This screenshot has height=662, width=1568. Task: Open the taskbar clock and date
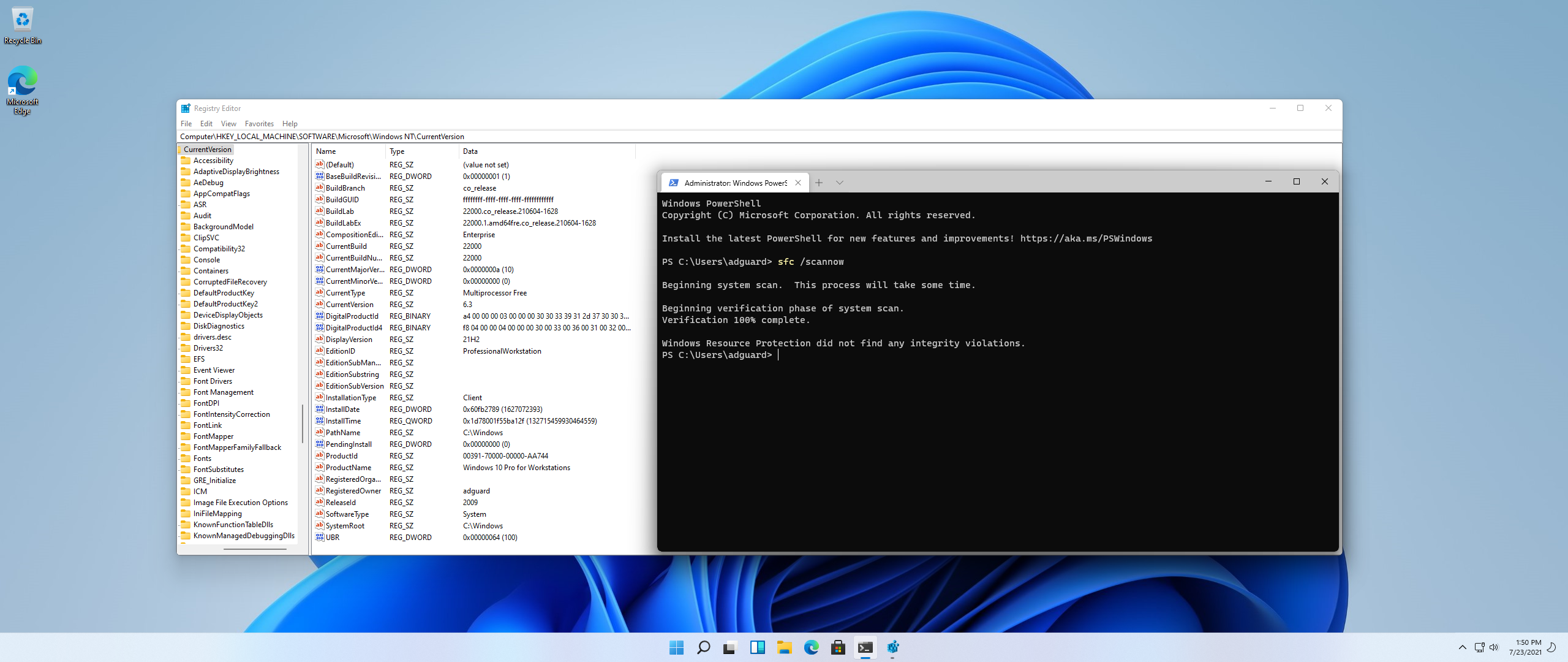(x=1525, y=647)
